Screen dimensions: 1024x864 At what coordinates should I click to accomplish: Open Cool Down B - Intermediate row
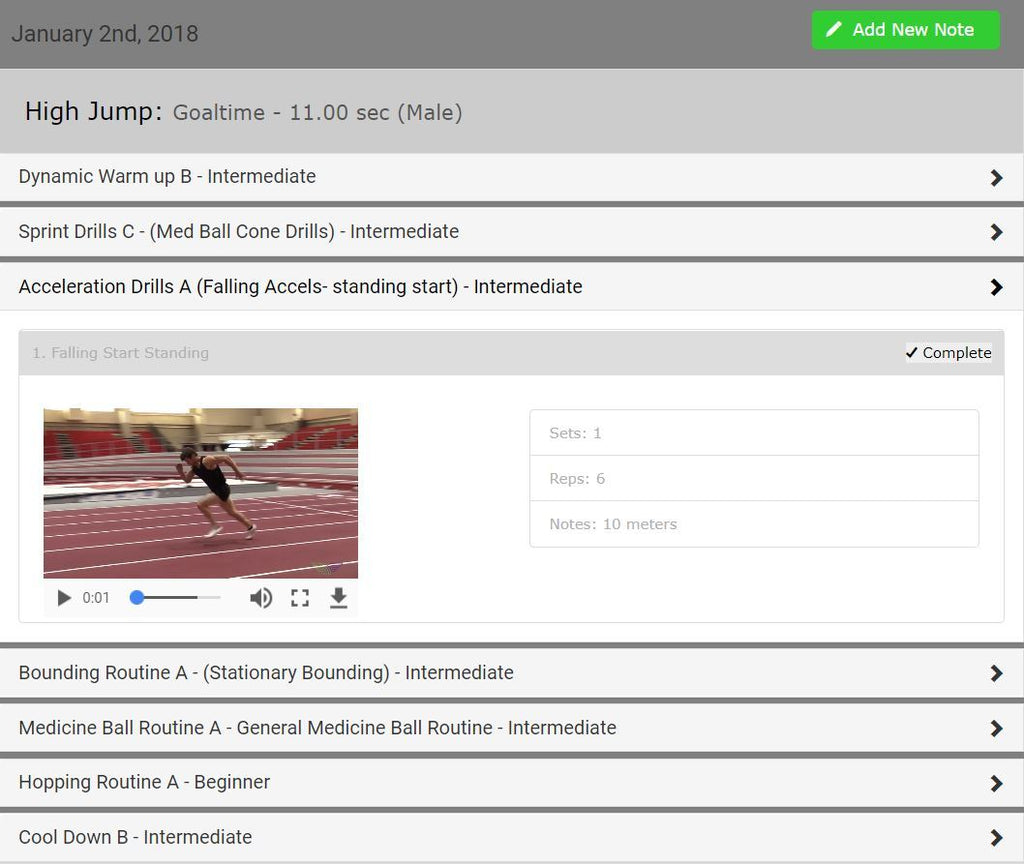511,837
